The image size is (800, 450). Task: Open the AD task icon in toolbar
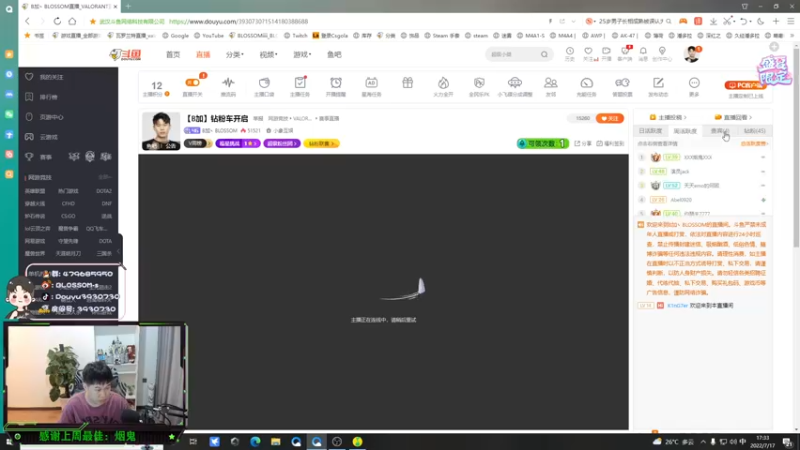click(371, 83)
